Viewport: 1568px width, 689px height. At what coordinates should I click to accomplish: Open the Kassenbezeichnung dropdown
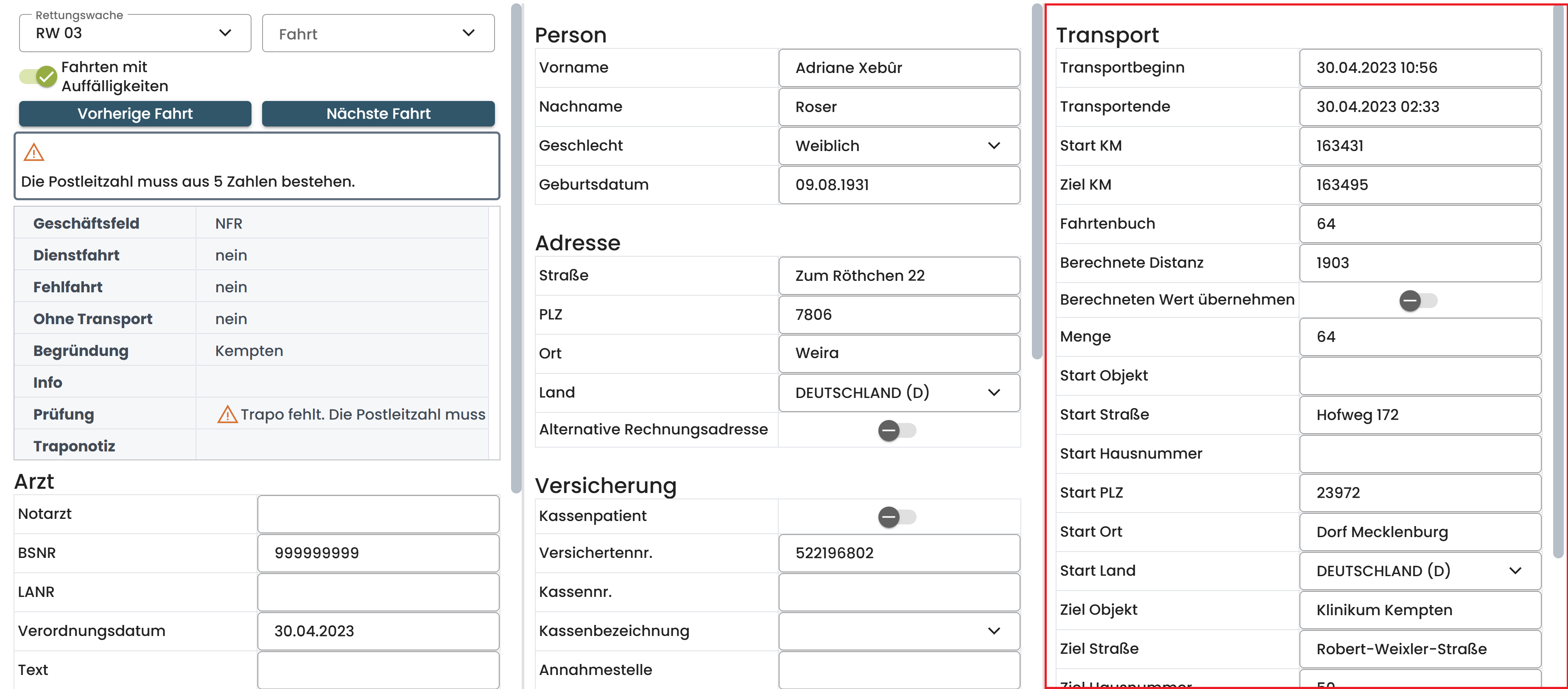pos(898,630)
